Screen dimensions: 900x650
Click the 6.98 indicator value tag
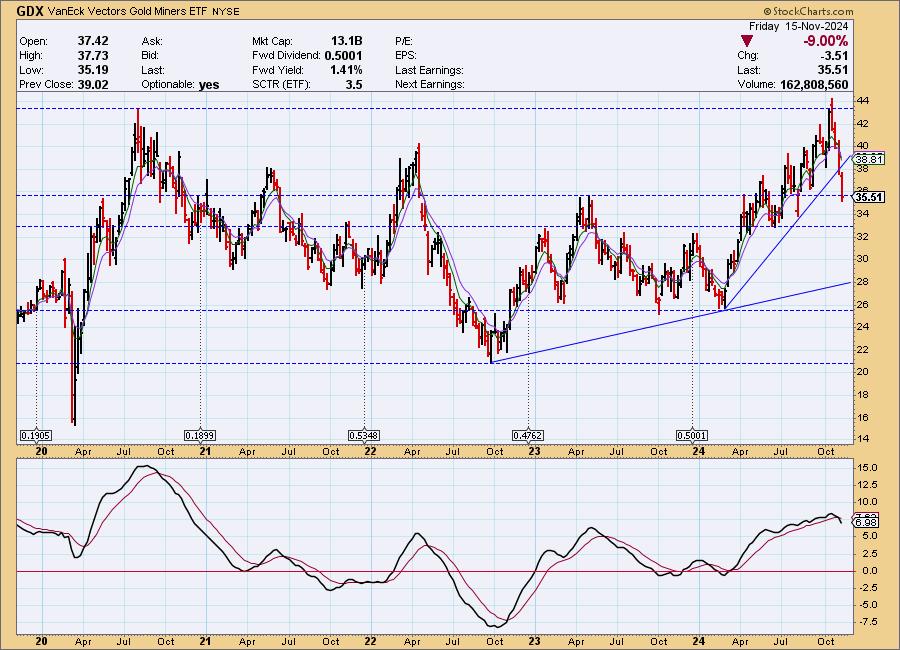[x=866, y=522]
